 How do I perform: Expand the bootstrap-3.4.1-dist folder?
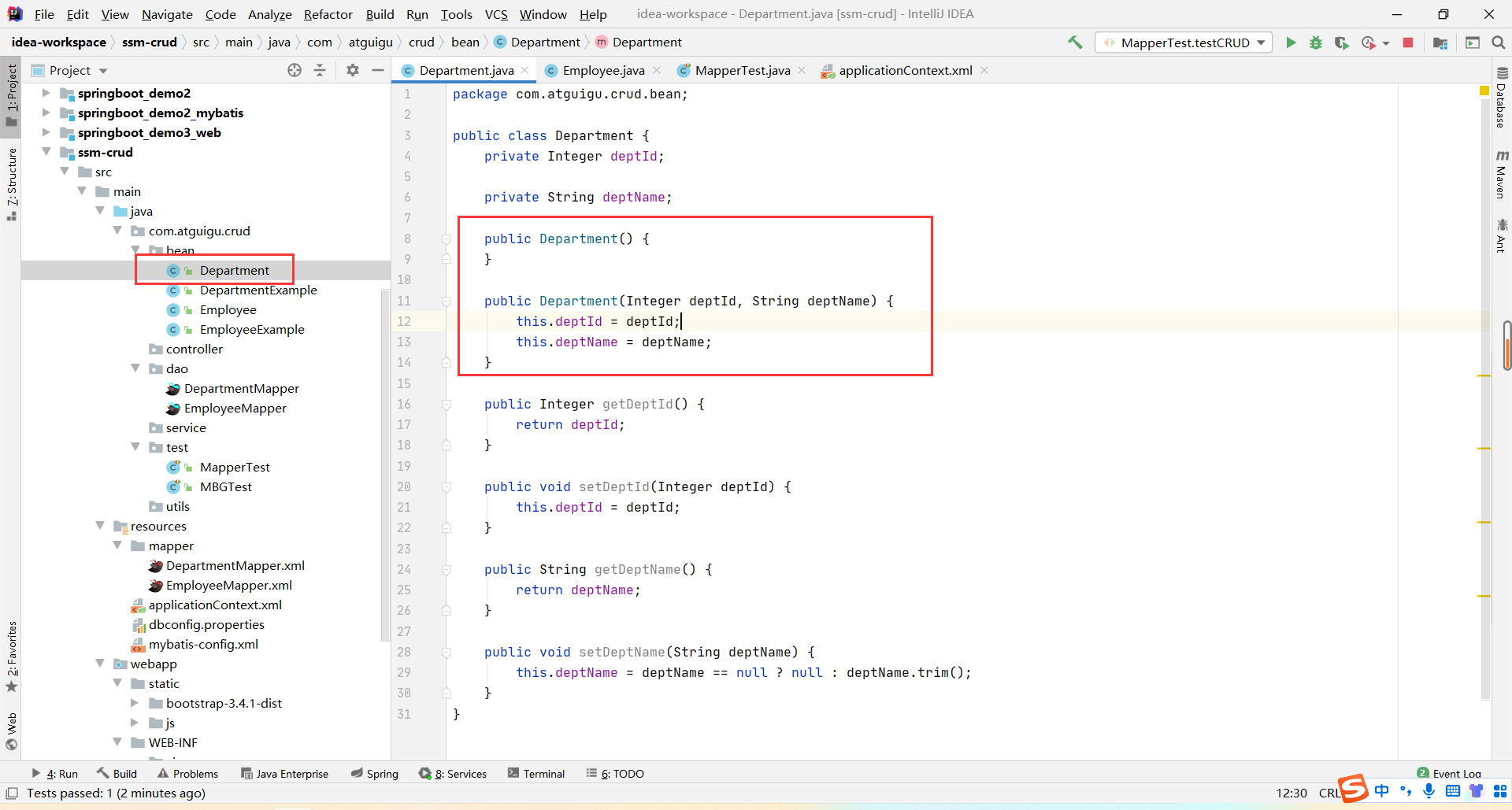135,703
